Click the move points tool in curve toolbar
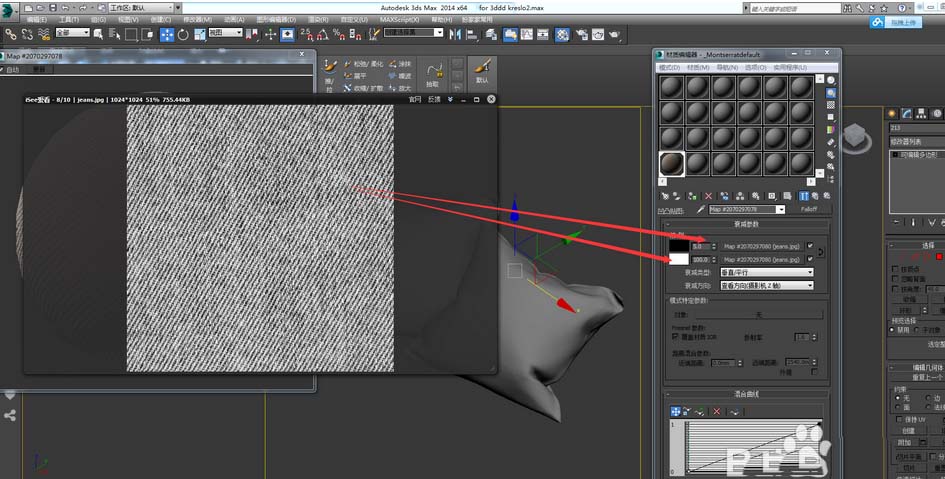This screenshot has width=945, height=479. [677, 411]
